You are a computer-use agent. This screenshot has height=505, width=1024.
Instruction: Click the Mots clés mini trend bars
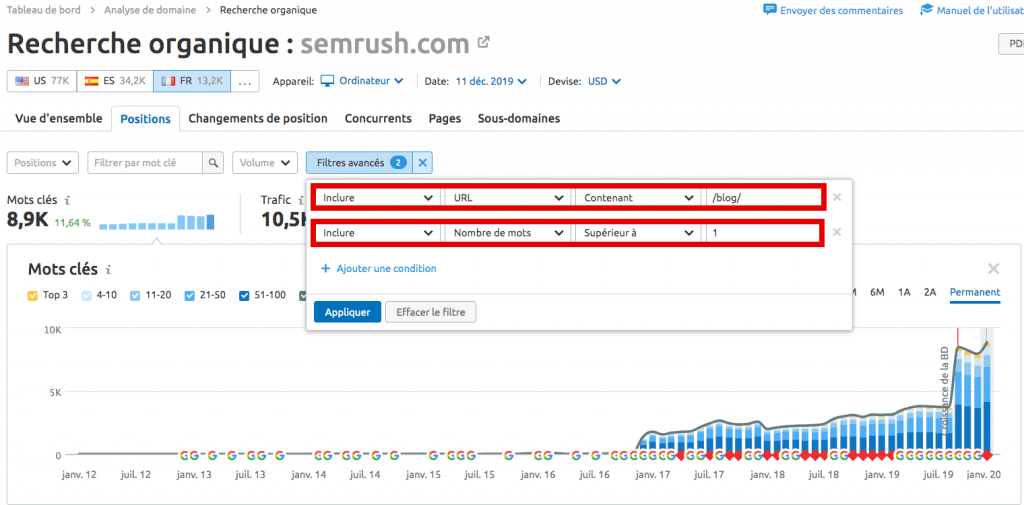pos(157,222)
